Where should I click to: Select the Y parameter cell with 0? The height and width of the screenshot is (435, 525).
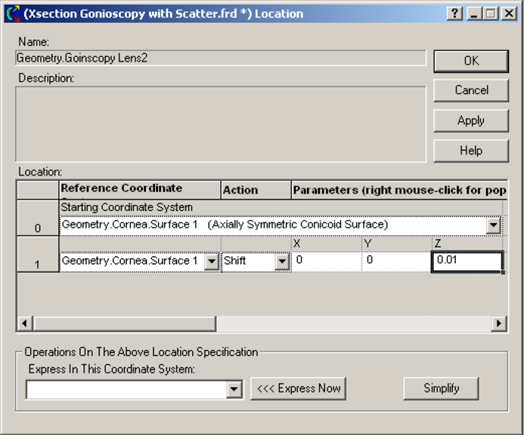396,261
